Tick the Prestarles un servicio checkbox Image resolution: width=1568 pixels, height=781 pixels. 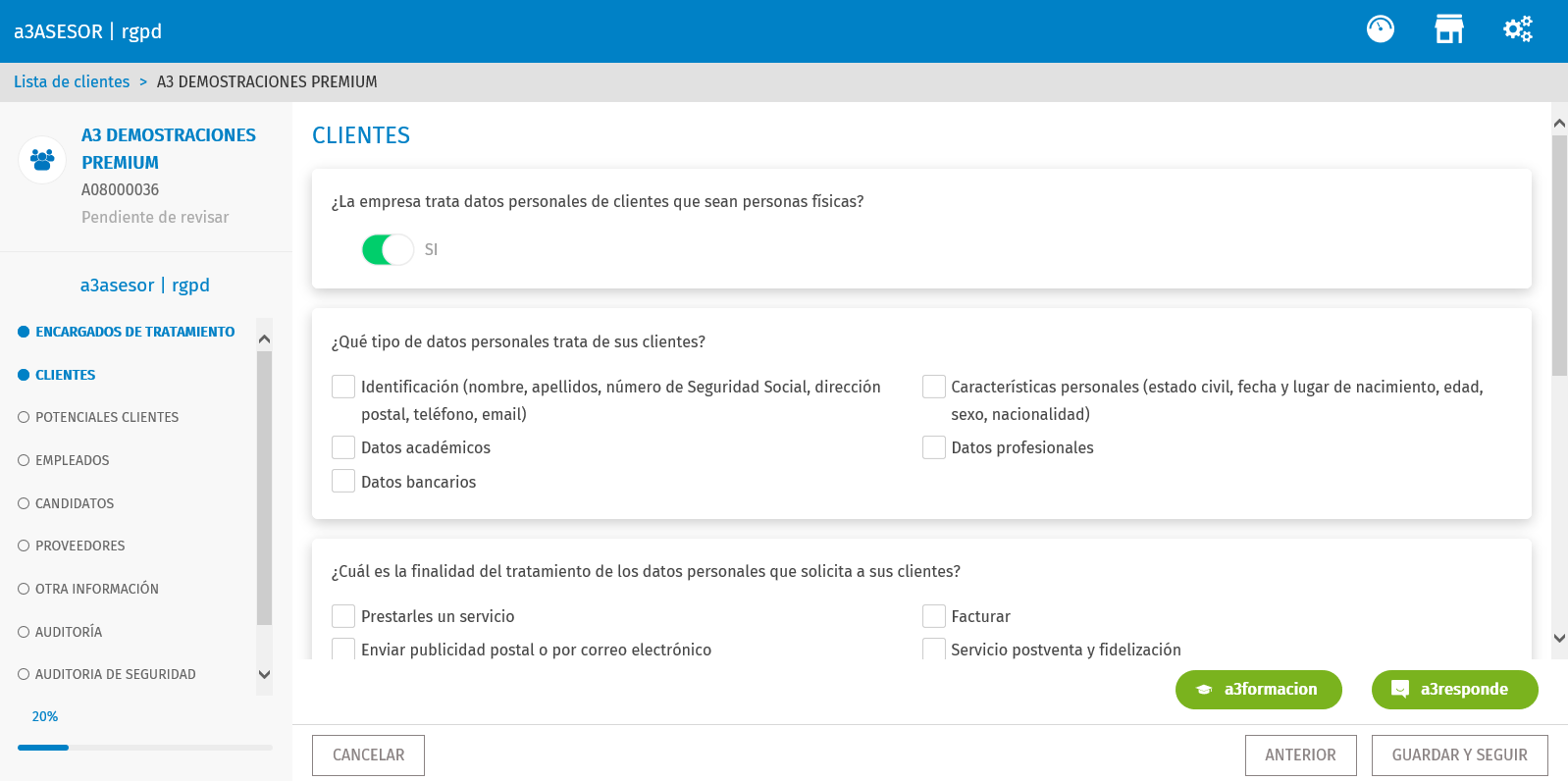tap(343, 616)
